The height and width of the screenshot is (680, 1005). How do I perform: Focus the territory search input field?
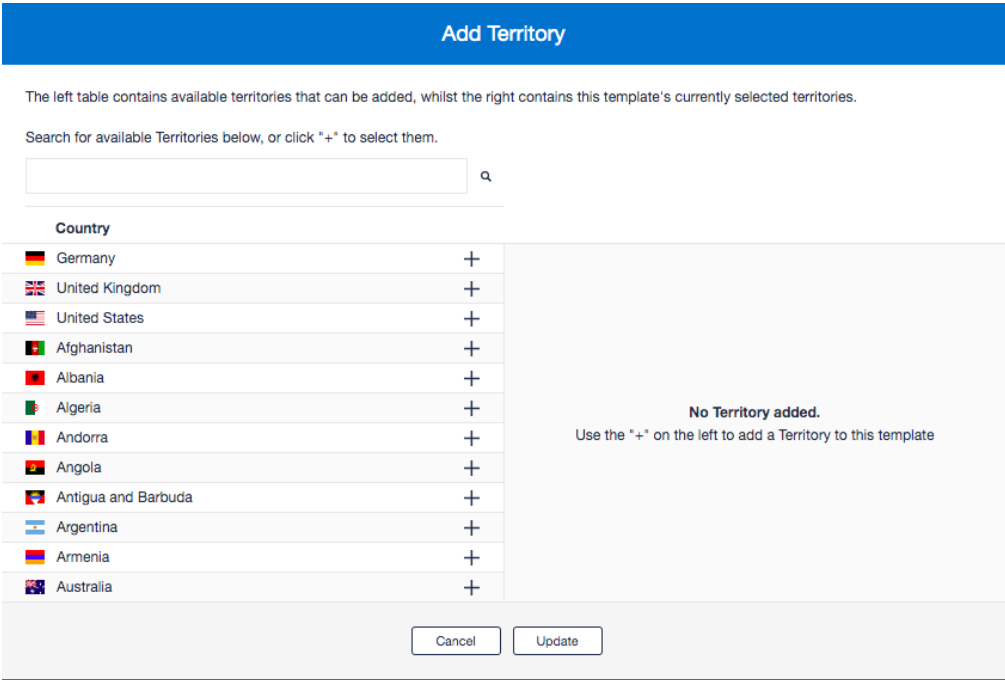pos(246,176)
